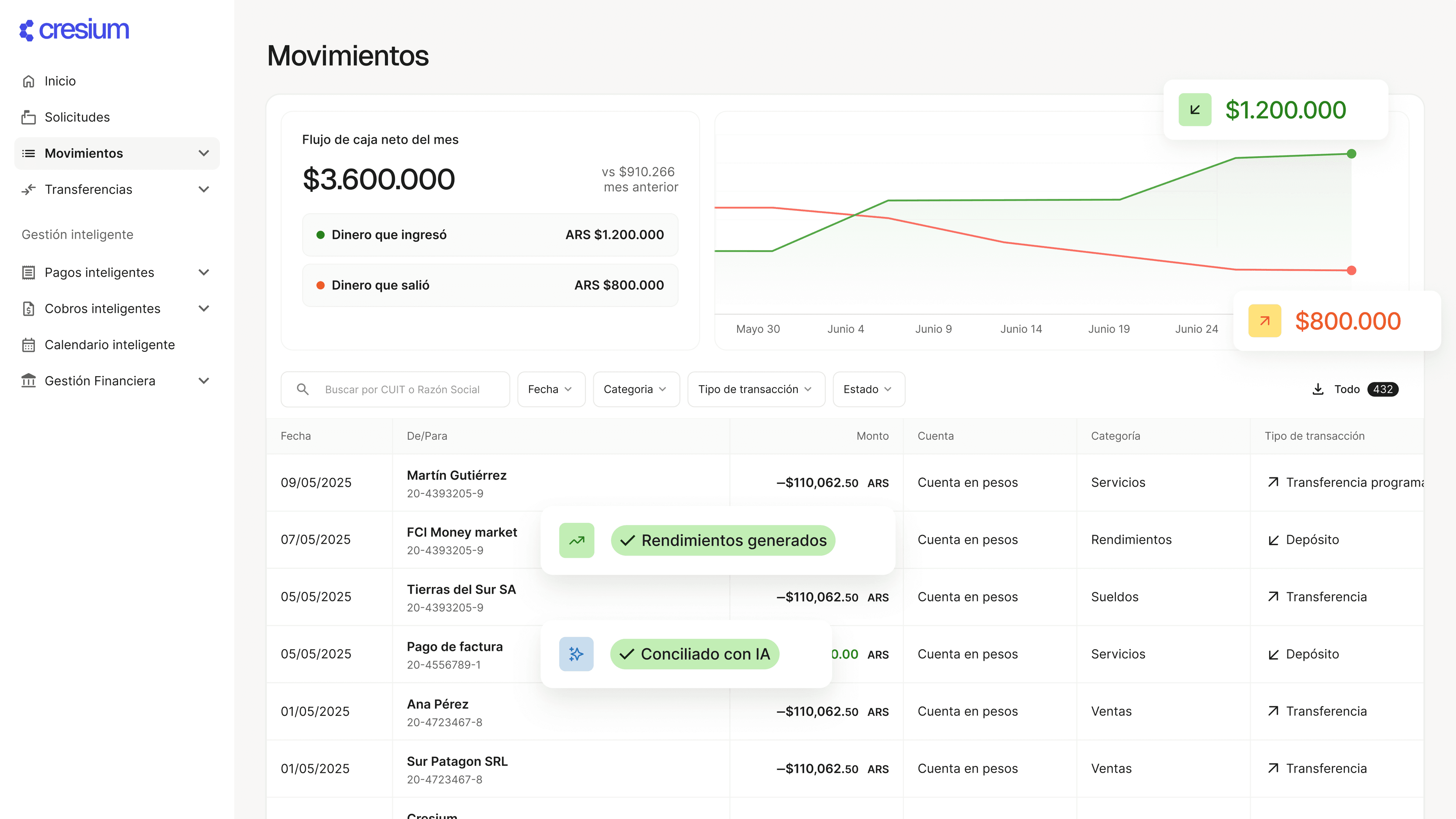The height and width of the screenshot is (819, 1456).
Task: Click the Gestión Financiera bank icon
Action: tap(29, 381)
